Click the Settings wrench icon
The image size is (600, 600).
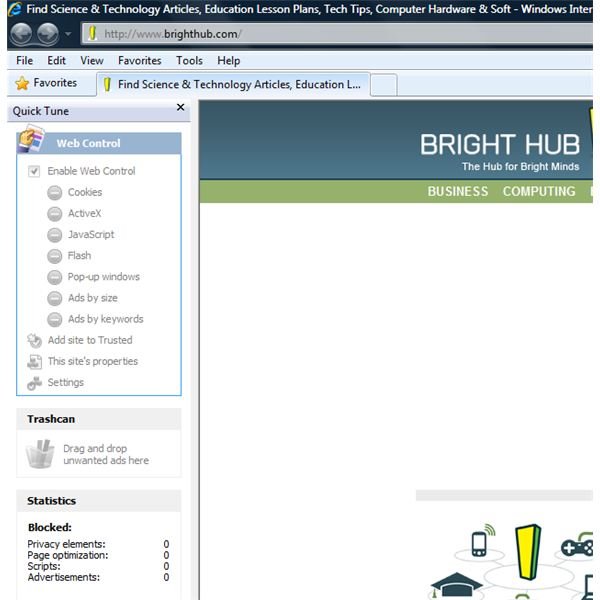click(x=34, y=383)
